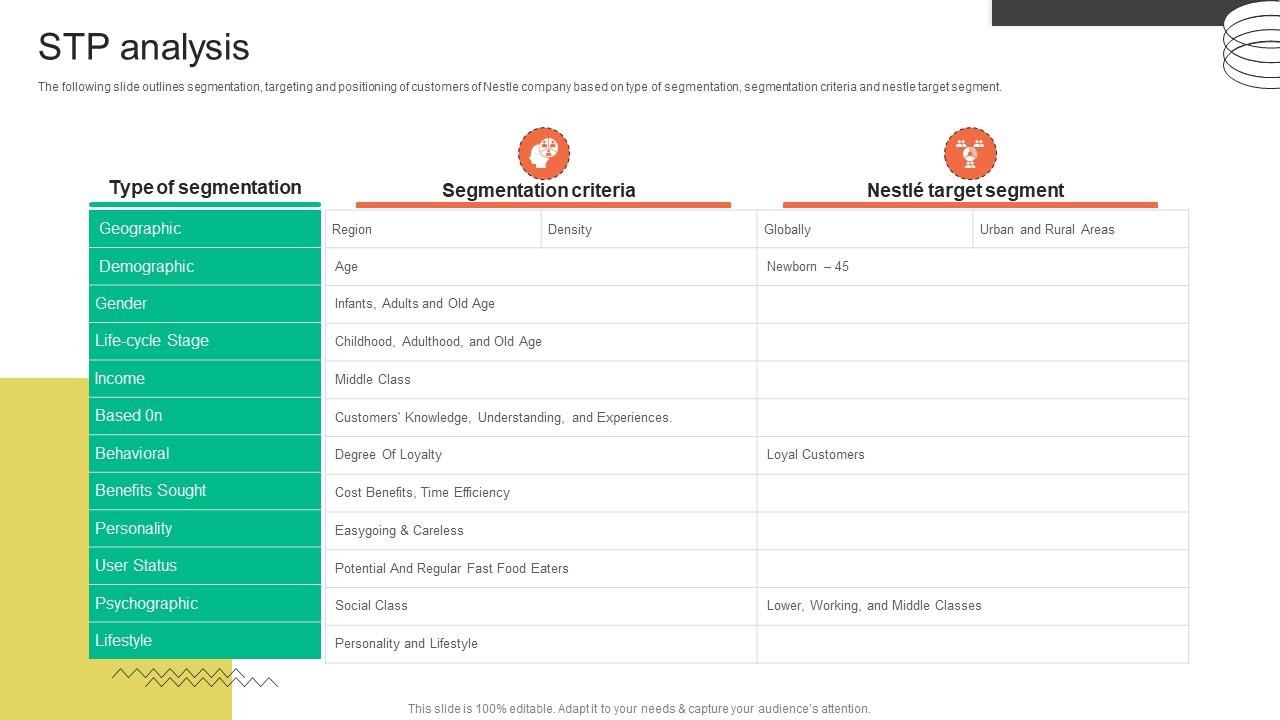The image size is (1280, 720).
Task: Click the Psychographic row label
Action: [x=205, y=604]
